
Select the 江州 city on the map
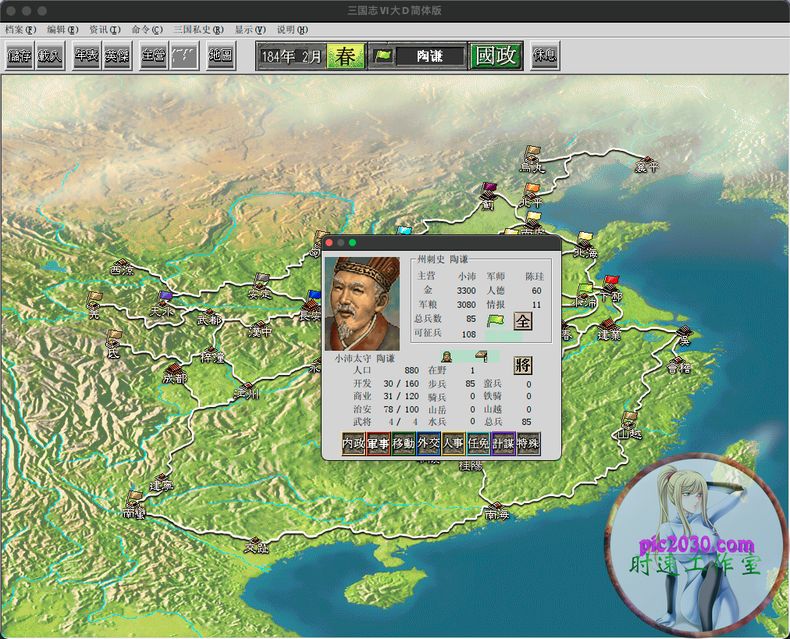pos(247,391)
